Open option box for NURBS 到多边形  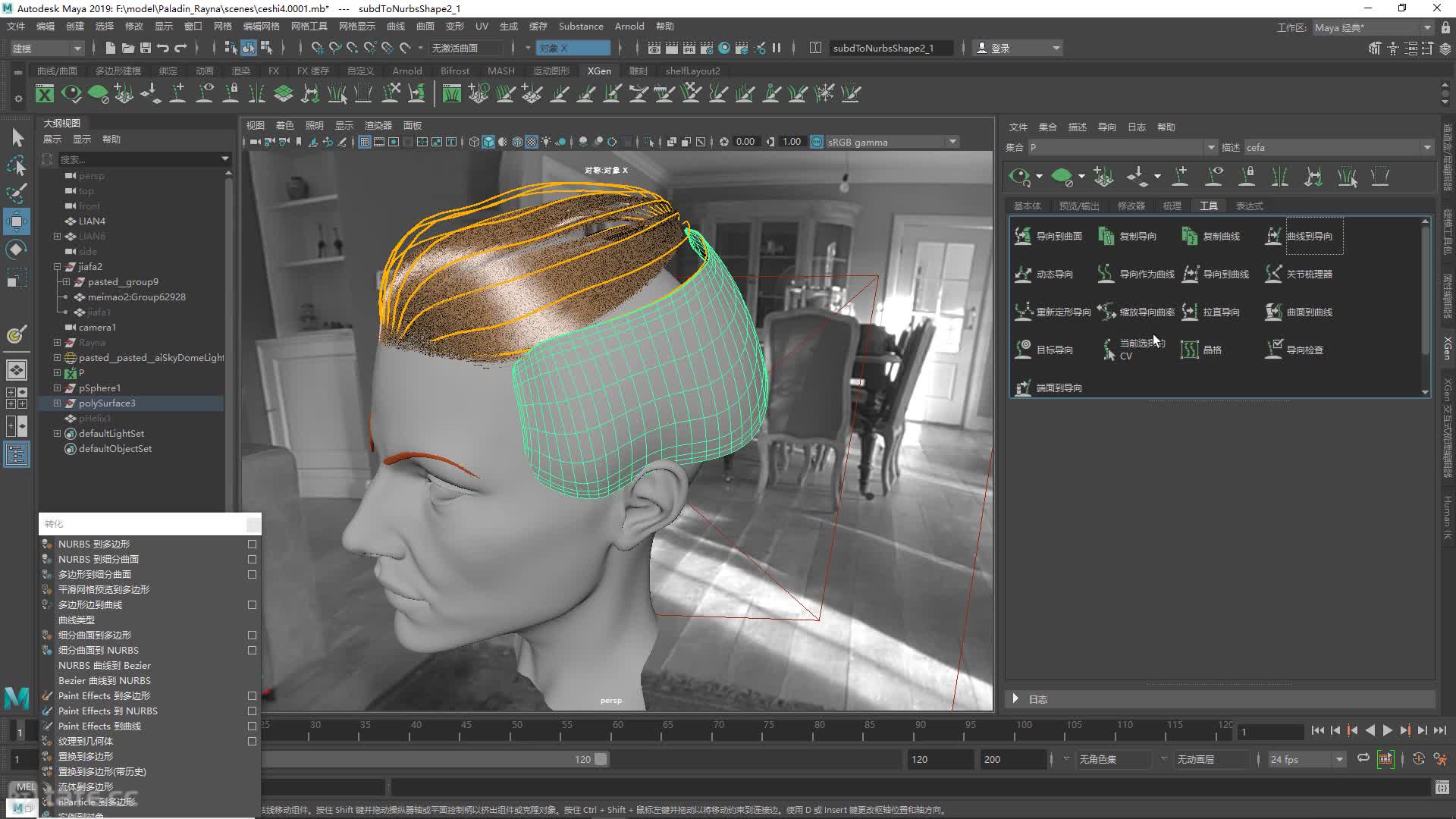click(253, 544)
